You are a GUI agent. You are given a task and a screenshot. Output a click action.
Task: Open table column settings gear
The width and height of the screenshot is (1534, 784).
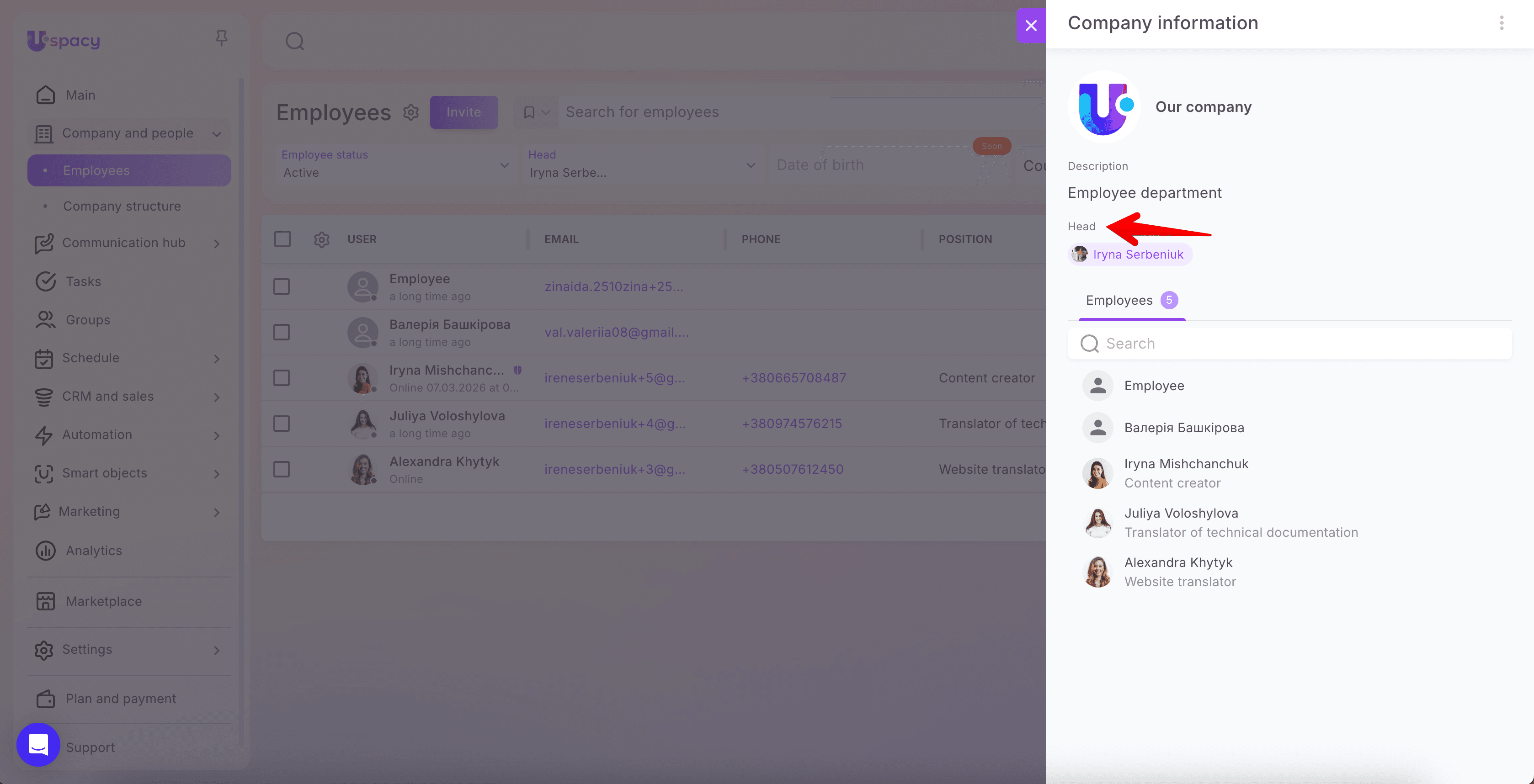[x=322, y=239]
